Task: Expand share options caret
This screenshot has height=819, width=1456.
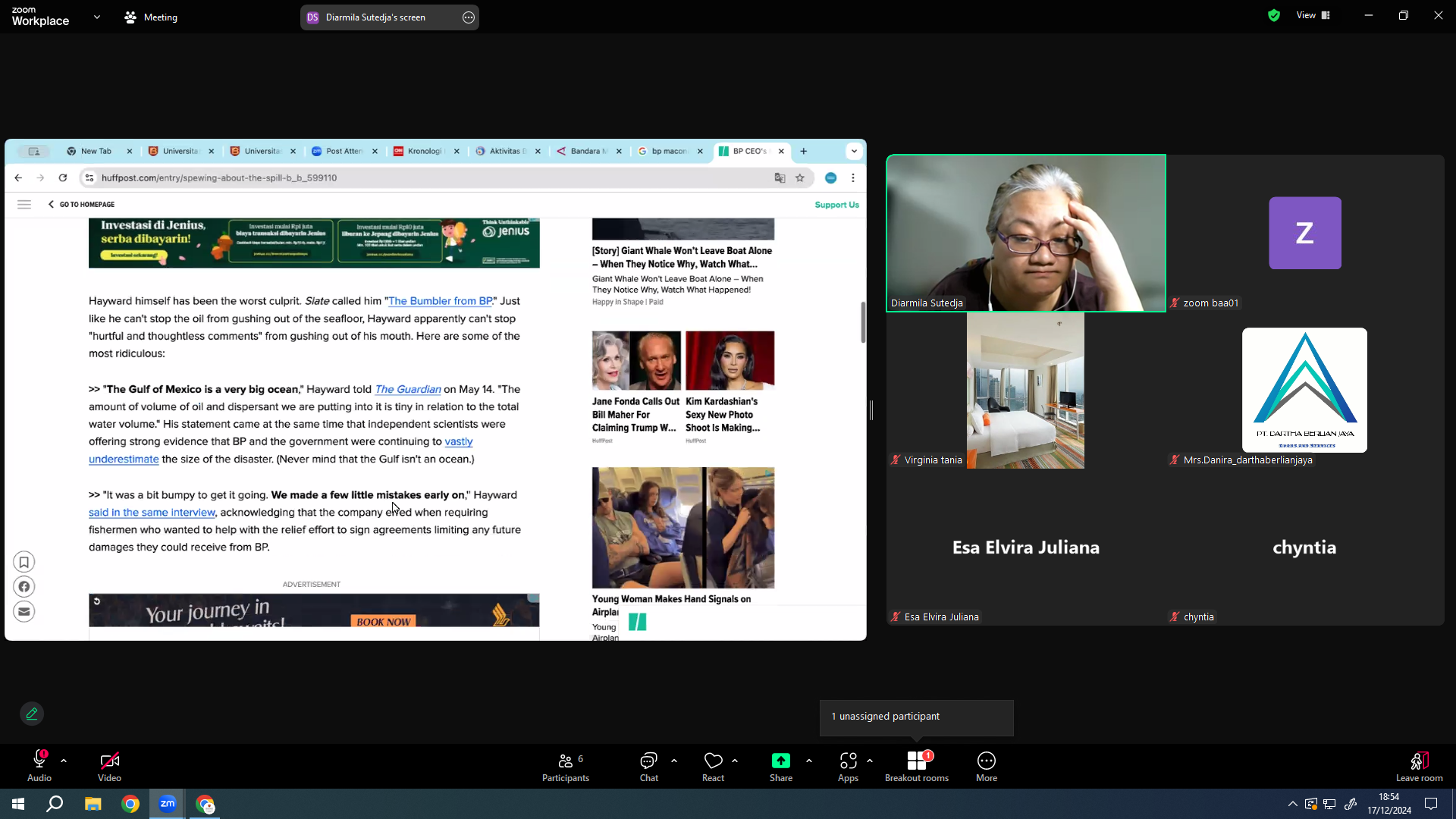Action: tap(809, 760)
